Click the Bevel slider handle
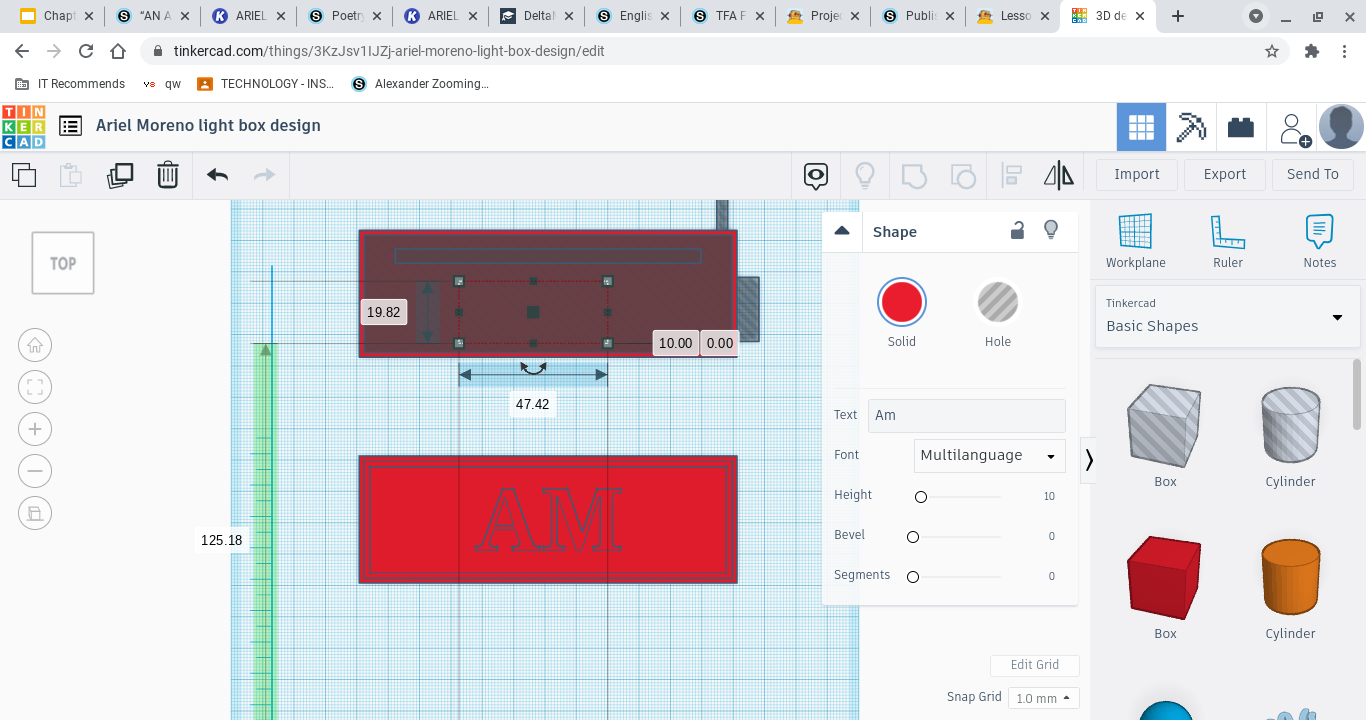 (x=913, y=537)
